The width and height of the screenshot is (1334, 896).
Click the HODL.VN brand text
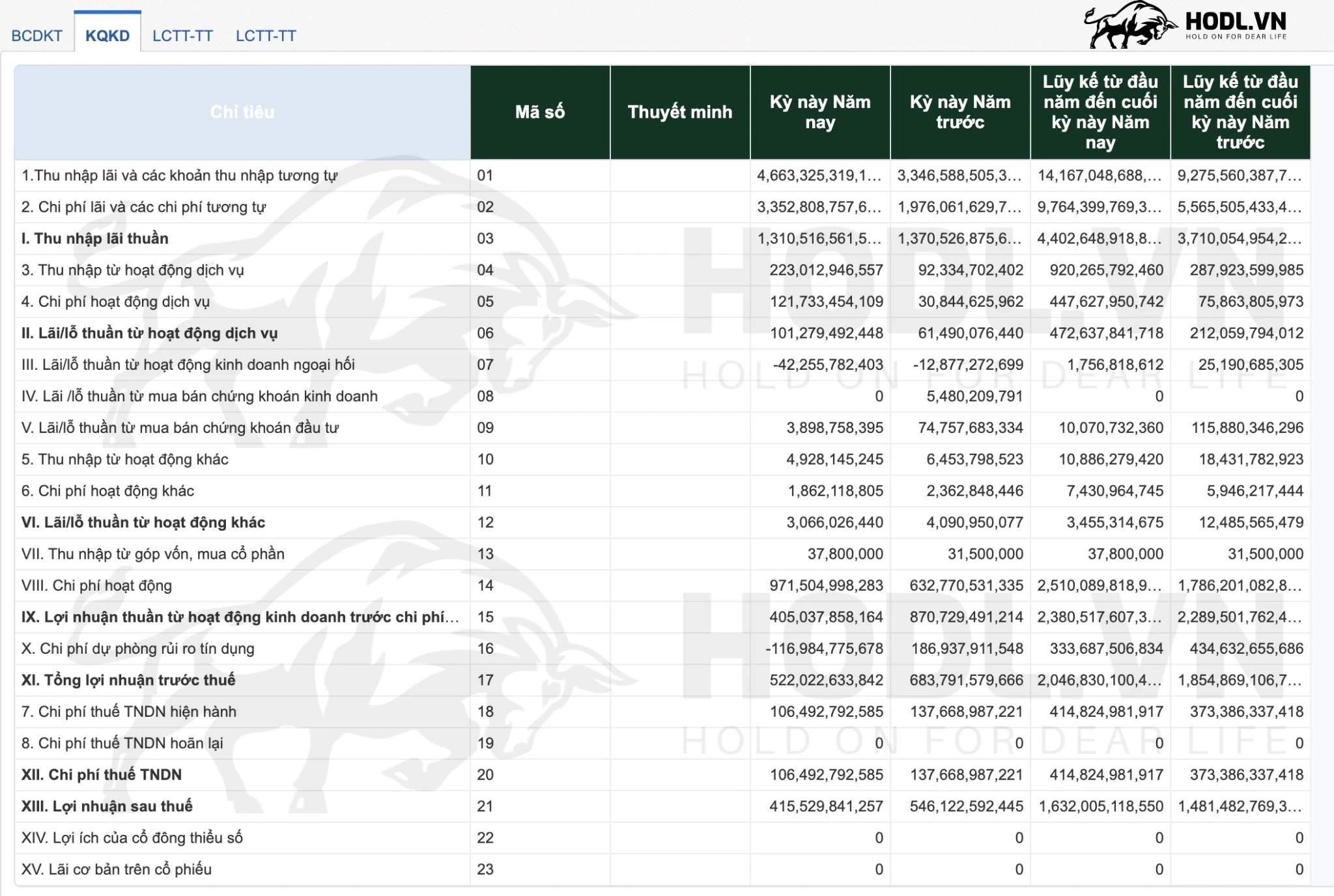[x=1235, y=22]
